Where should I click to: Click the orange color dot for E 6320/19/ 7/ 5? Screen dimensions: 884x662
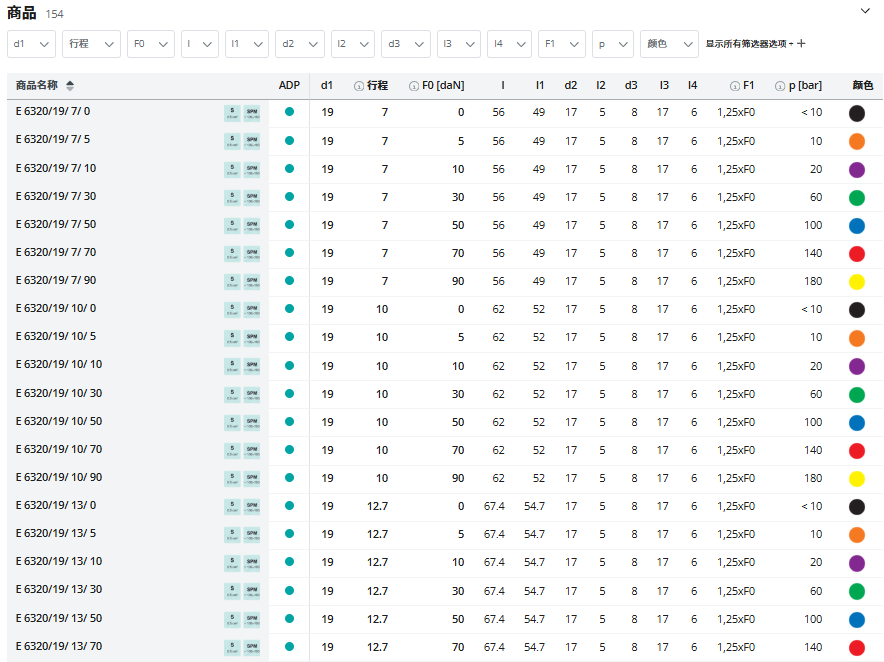coord(857,142)
